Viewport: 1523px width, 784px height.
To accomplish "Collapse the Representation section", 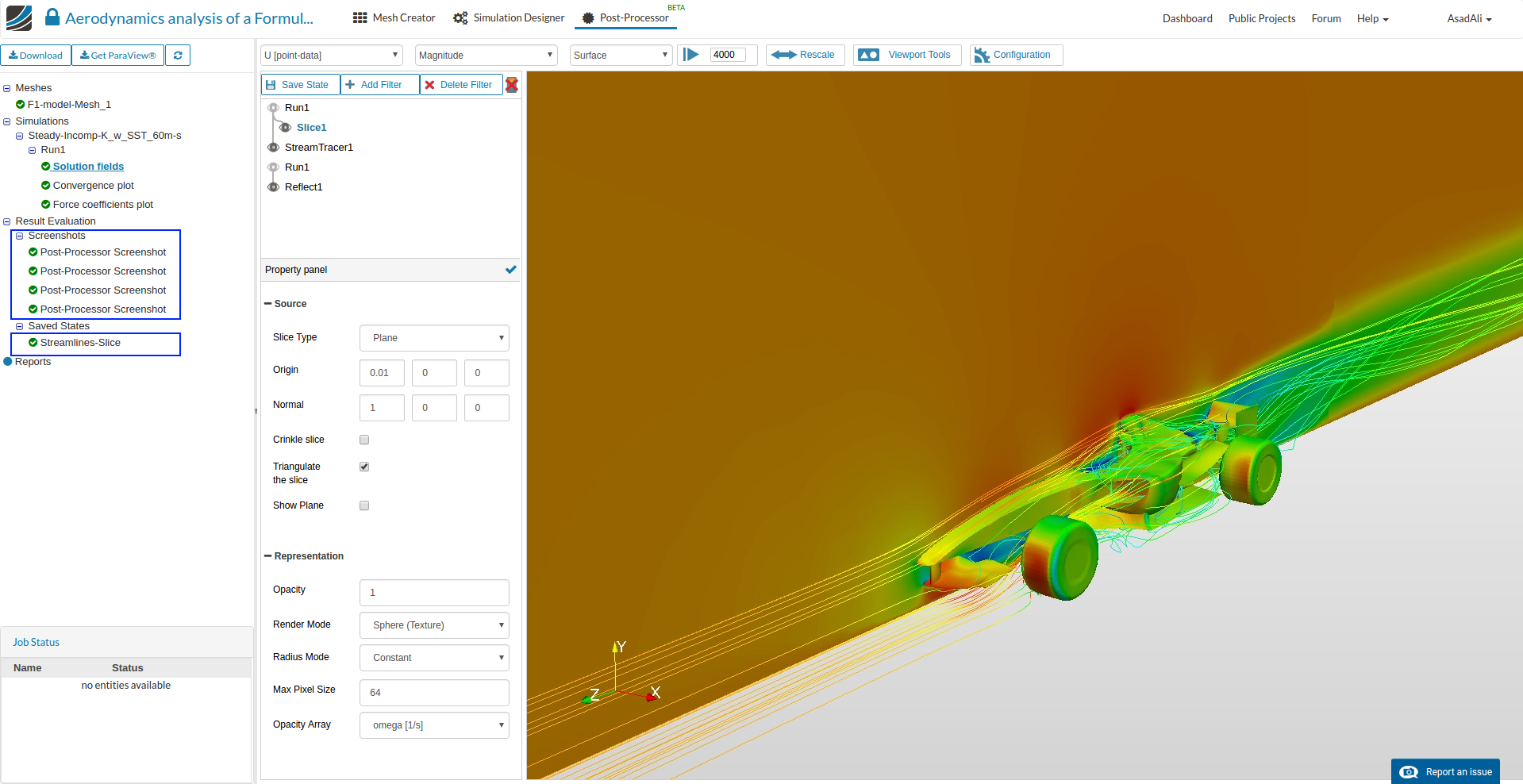I will 267,556.
